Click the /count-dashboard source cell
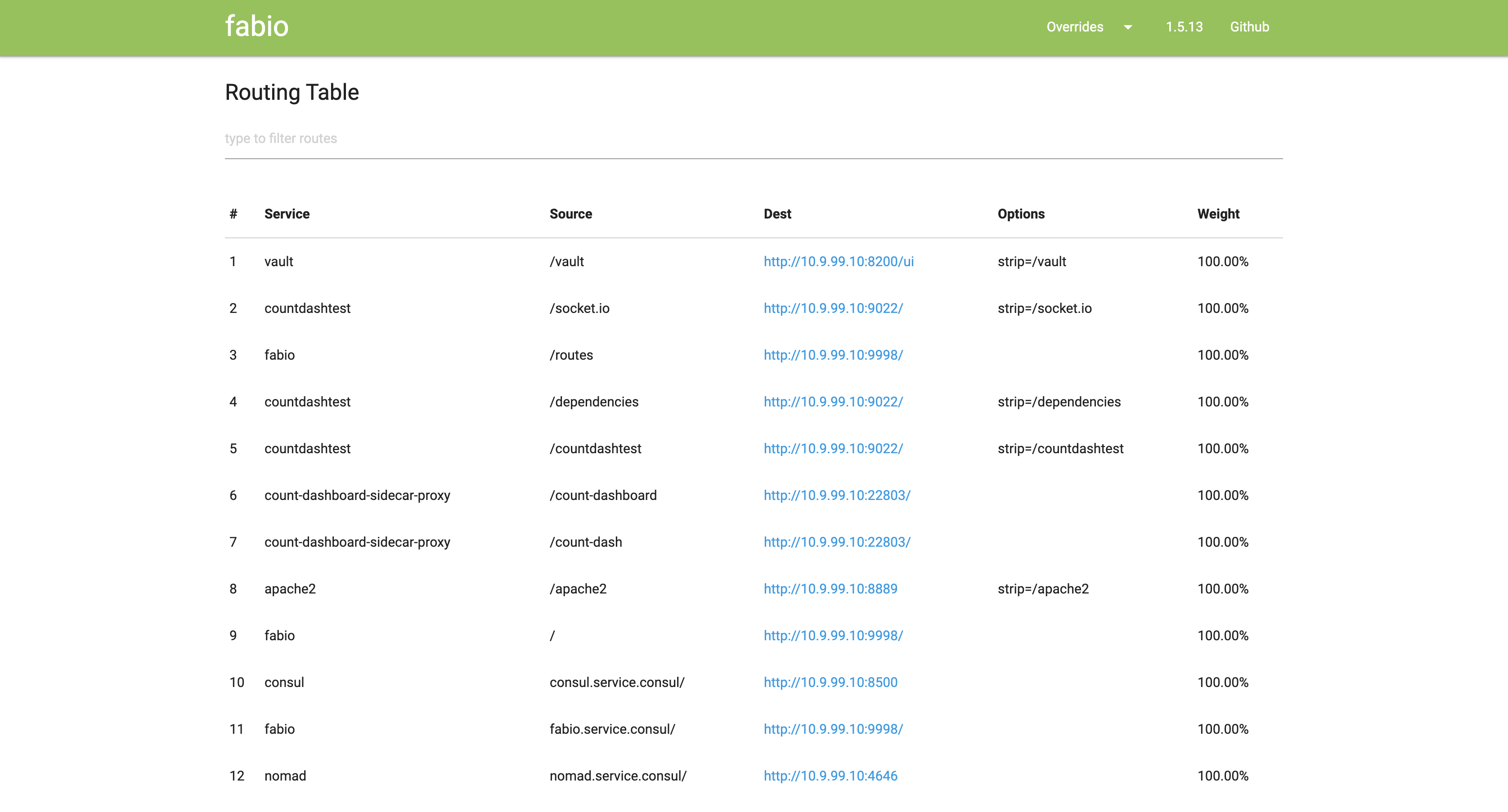 click(x=603, y=495)
